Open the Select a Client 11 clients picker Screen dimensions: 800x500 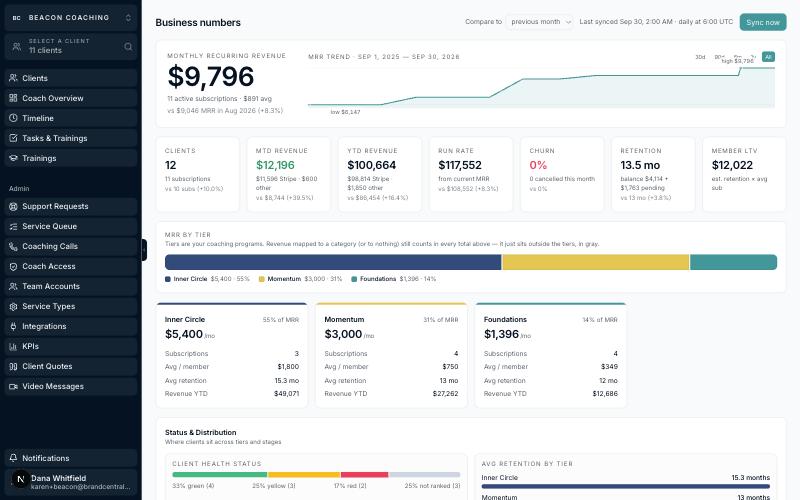71,46
